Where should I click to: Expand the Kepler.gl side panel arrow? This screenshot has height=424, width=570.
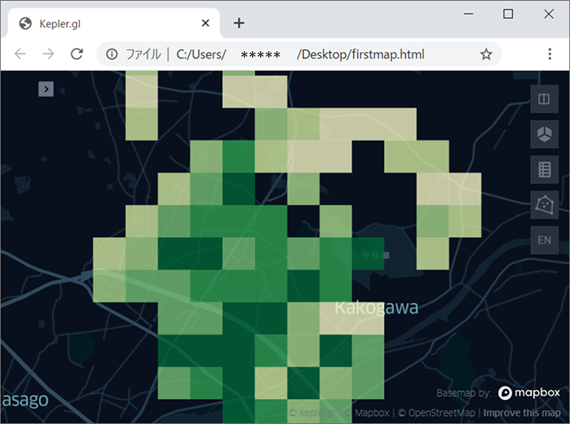(x=46, y=89)
